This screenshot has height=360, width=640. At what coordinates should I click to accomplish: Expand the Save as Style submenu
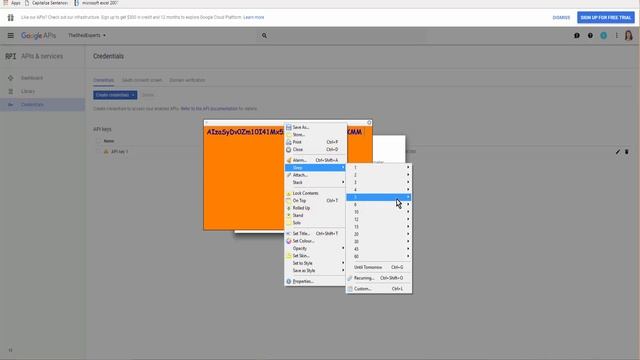tap(315, 271)
